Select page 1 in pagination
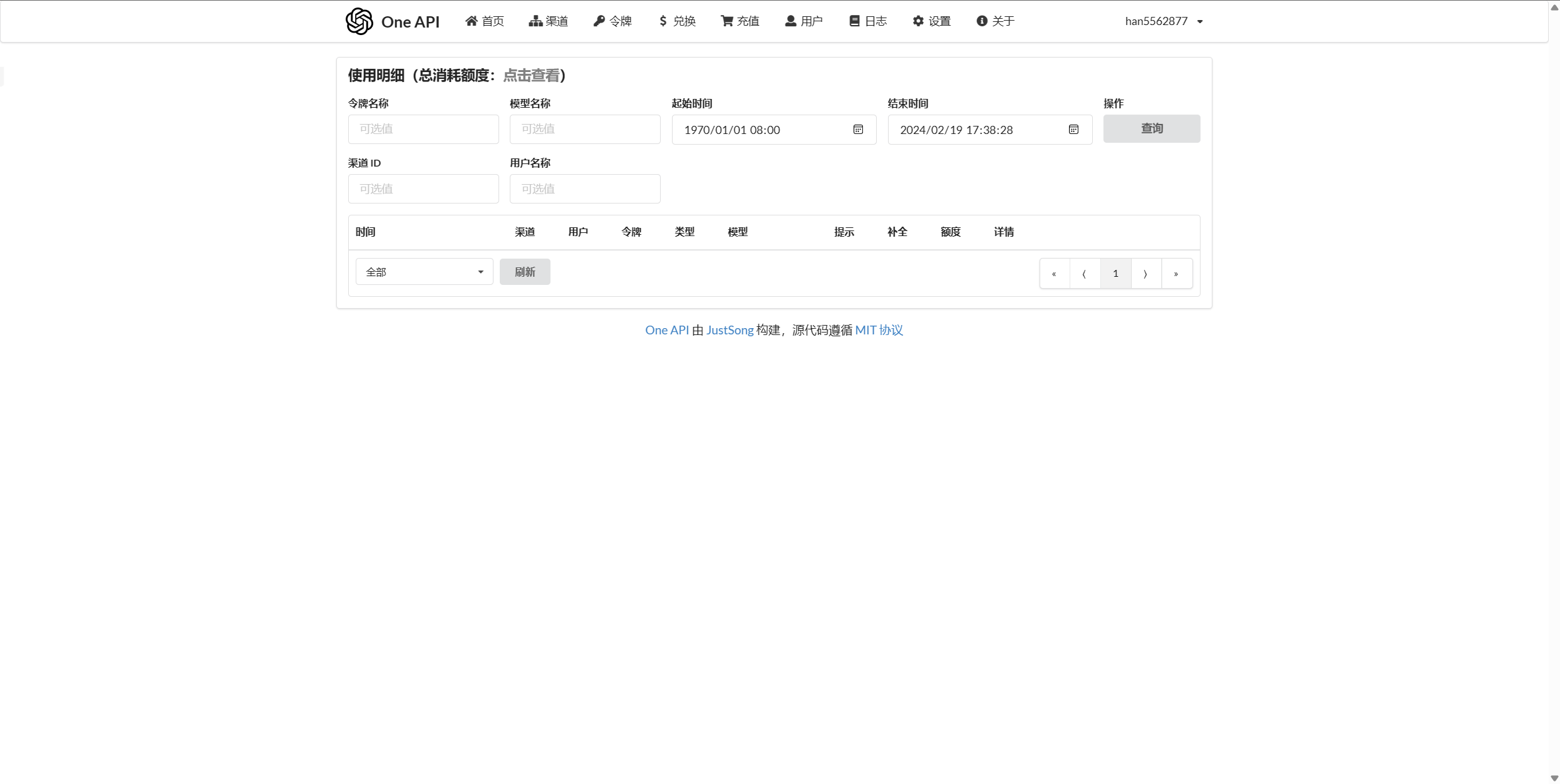 1115,274
